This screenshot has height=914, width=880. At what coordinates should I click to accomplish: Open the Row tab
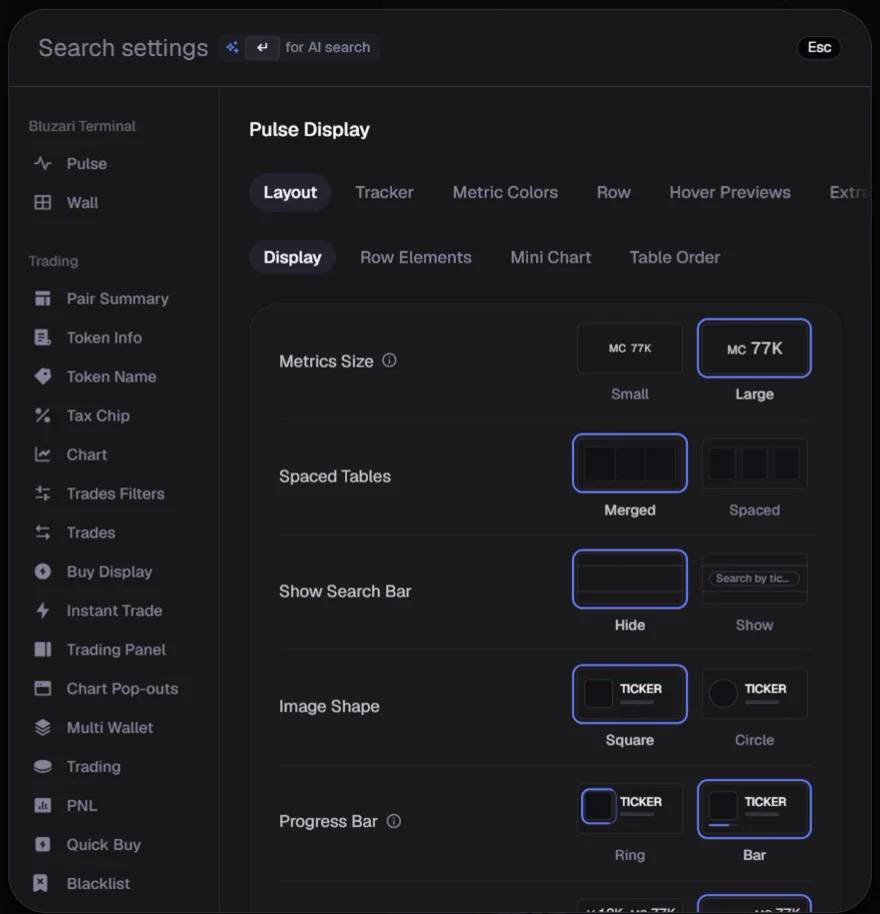coord(614,192)
